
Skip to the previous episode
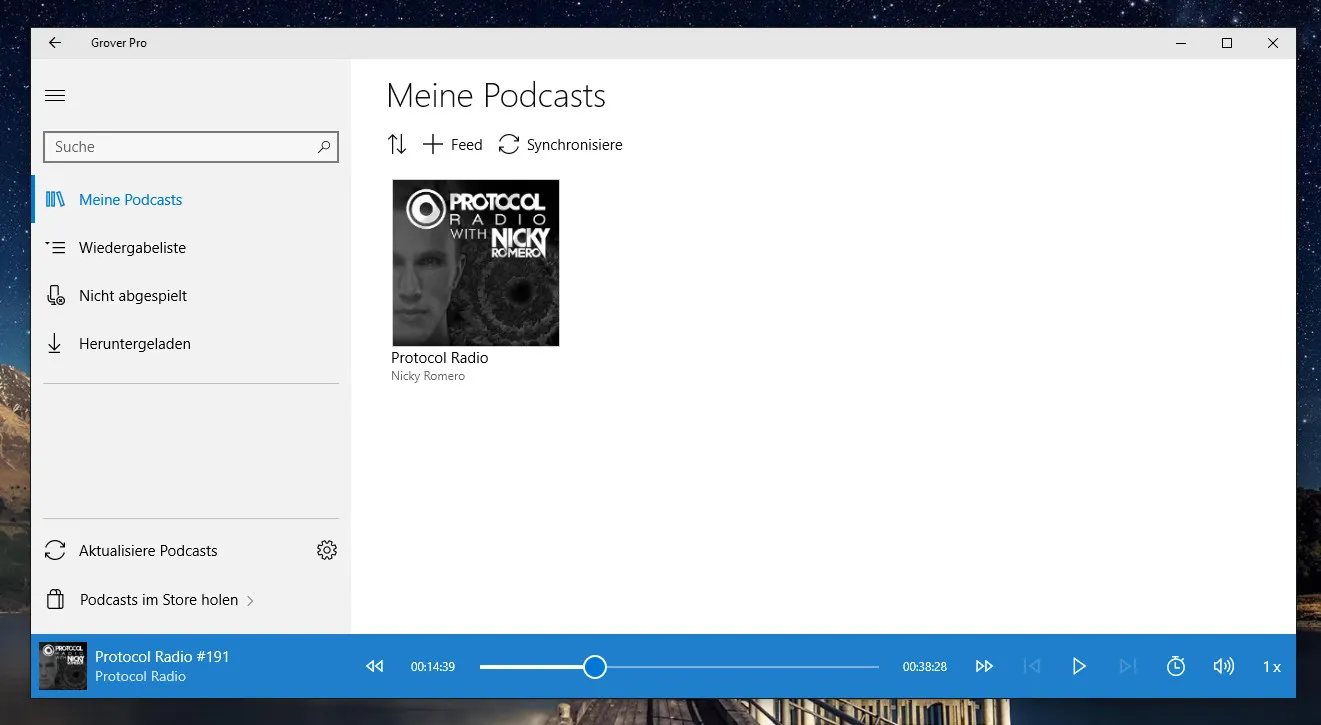click(1032, 666)
